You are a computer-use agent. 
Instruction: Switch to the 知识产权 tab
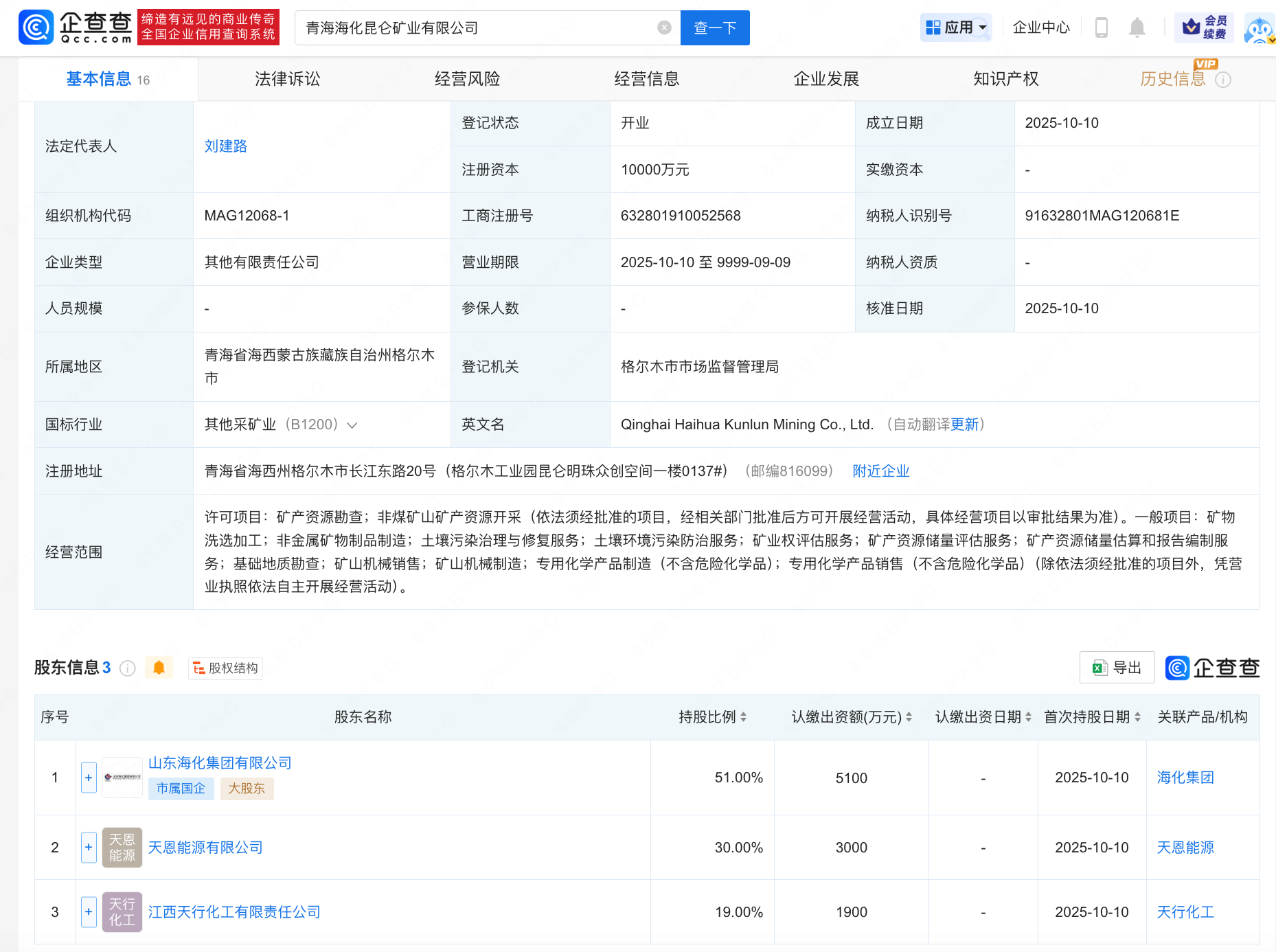coord(1005,79)
